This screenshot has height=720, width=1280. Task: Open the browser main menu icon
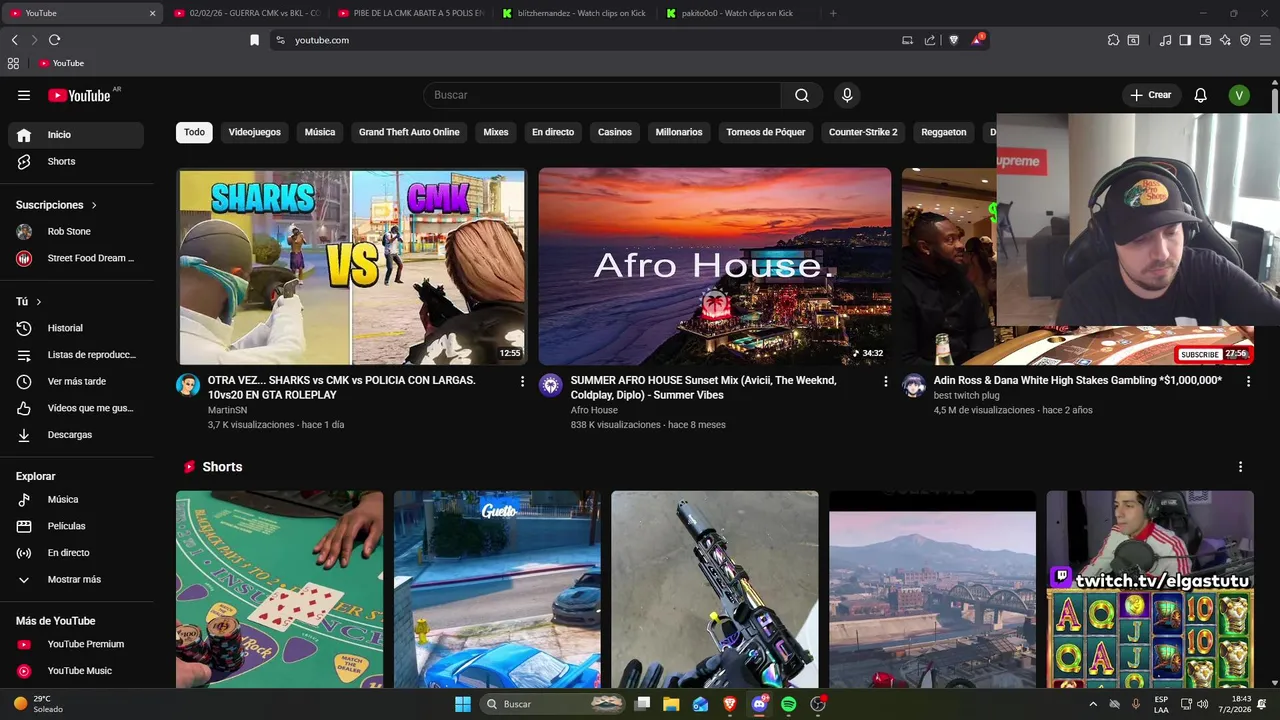pyautogui.click(x=1265, y=40)
